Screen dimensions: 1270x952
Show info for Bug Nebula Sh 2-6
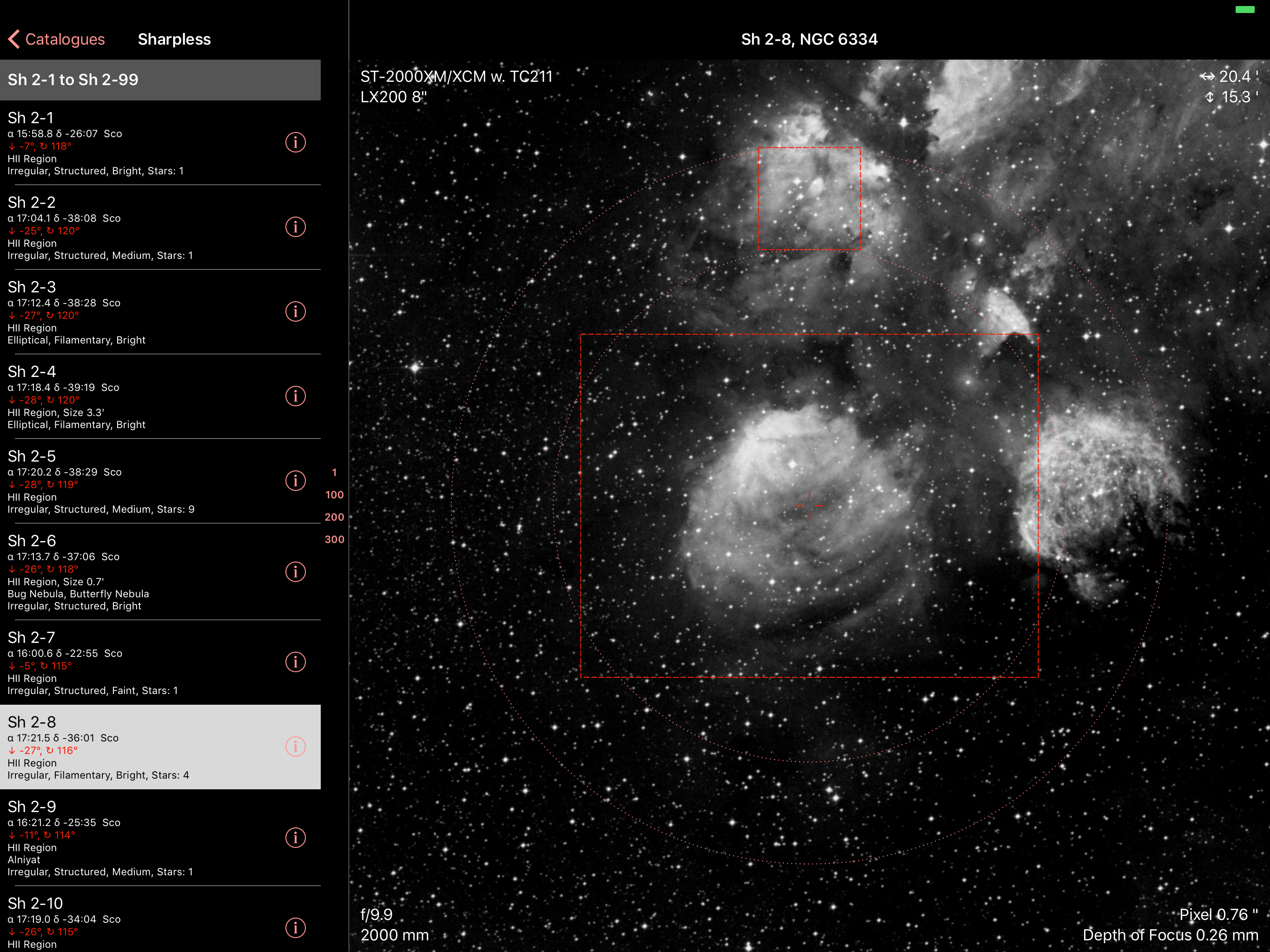(295, 571)
